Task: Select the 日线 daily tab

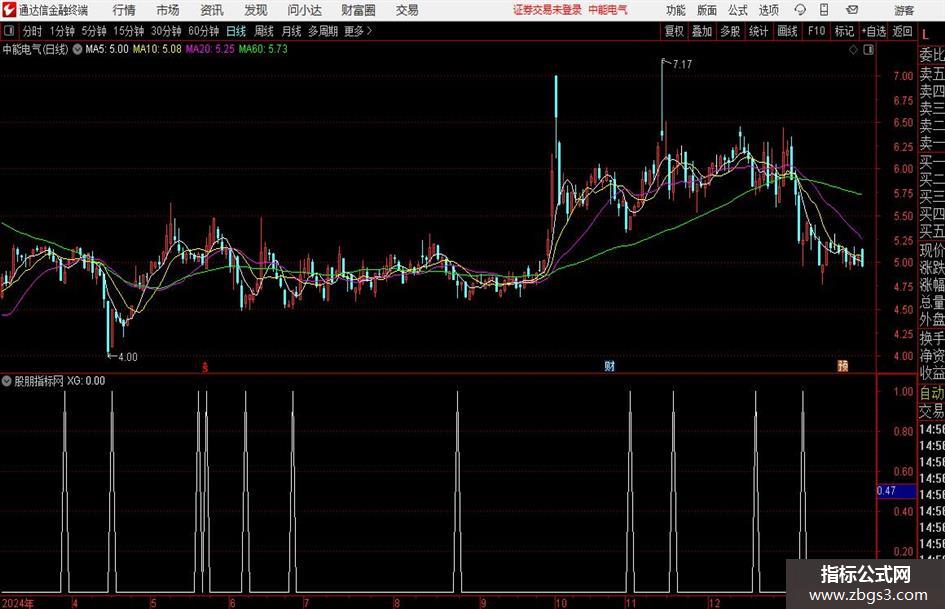Action: point(236,31)
